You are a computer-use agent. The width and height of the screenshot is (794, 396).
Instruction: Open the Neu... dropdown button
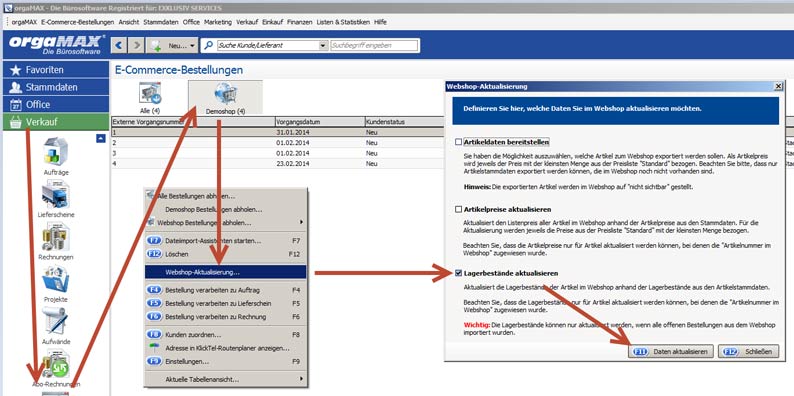(173, 46)
